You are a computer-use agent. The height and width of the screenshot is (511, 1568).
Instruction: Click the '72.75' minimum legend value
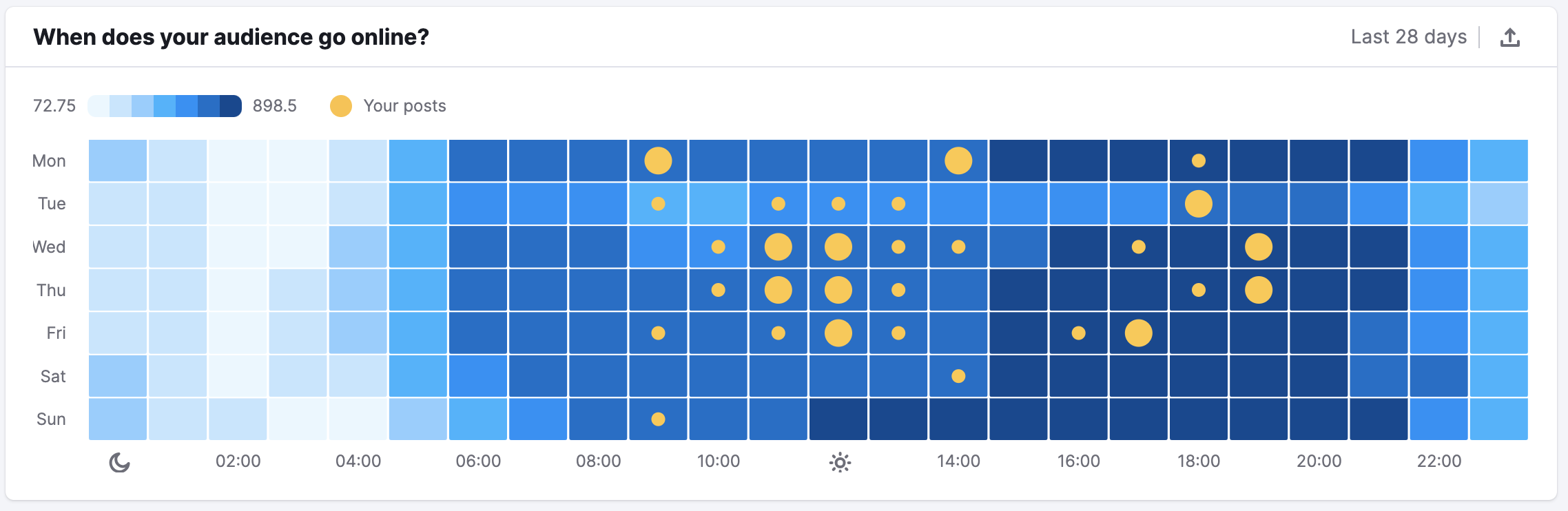tap(54, 105)
